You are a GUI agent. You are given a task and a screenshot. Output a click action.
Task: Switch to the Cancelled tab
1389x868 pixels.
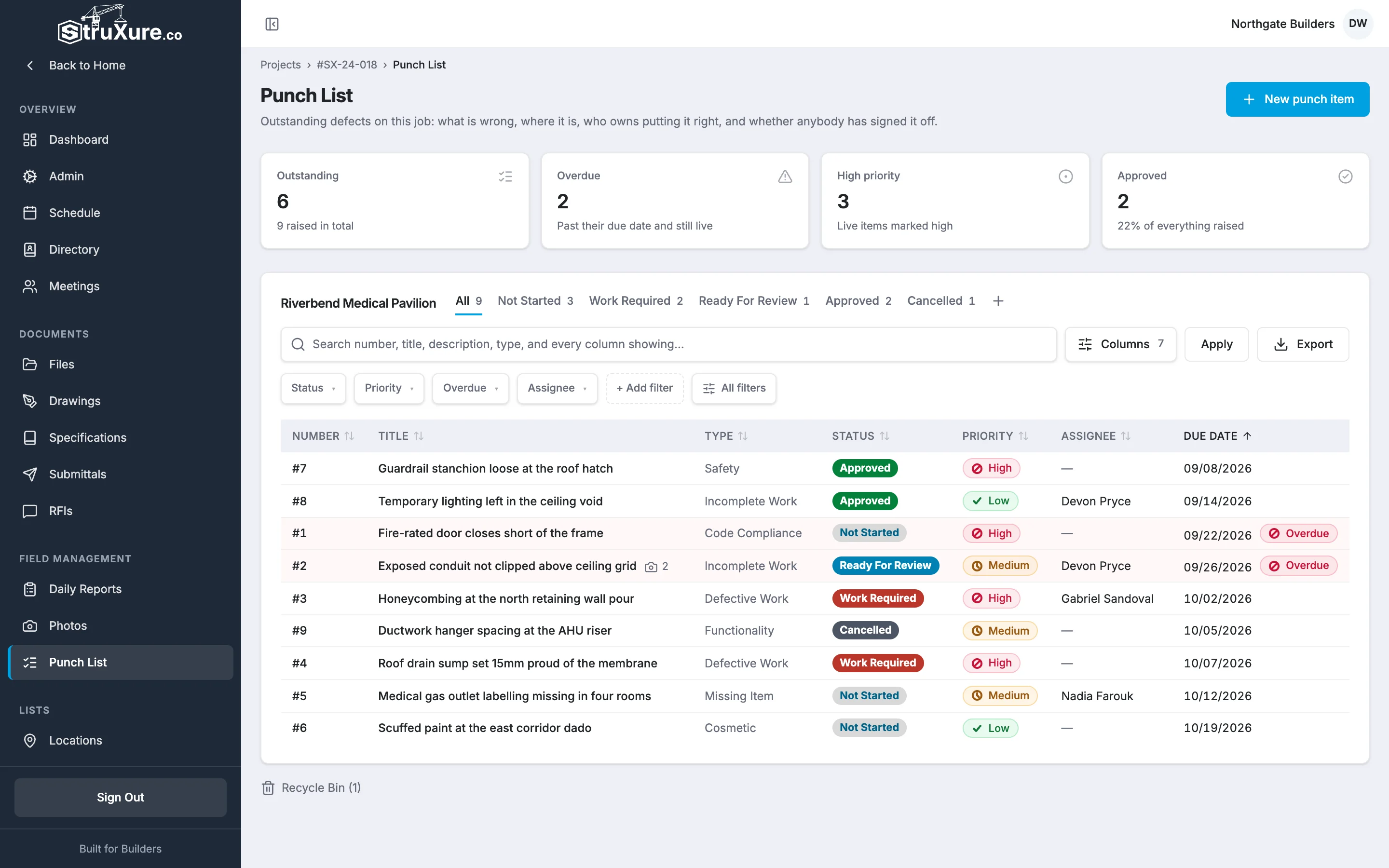coord(941,301)
